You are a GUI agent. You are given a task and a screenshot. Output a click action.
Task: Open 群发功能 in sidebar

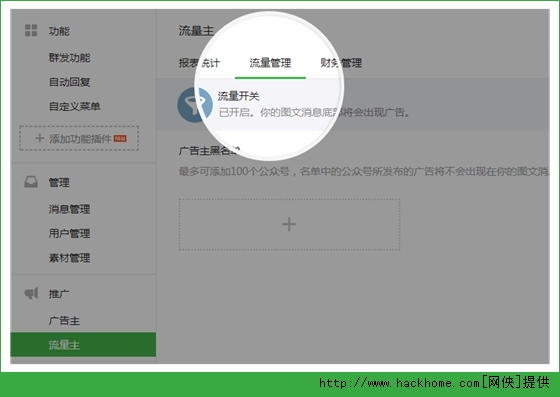click(x=70, y=57)
